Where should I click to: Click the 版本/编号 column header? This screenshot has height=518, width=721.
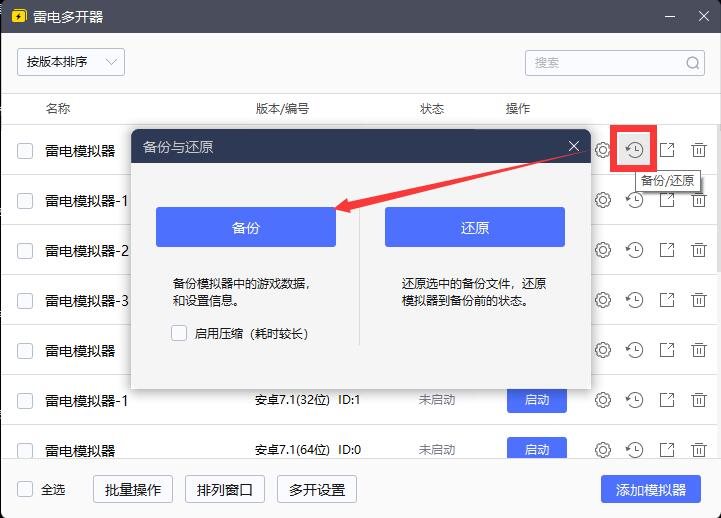point(282,108)
